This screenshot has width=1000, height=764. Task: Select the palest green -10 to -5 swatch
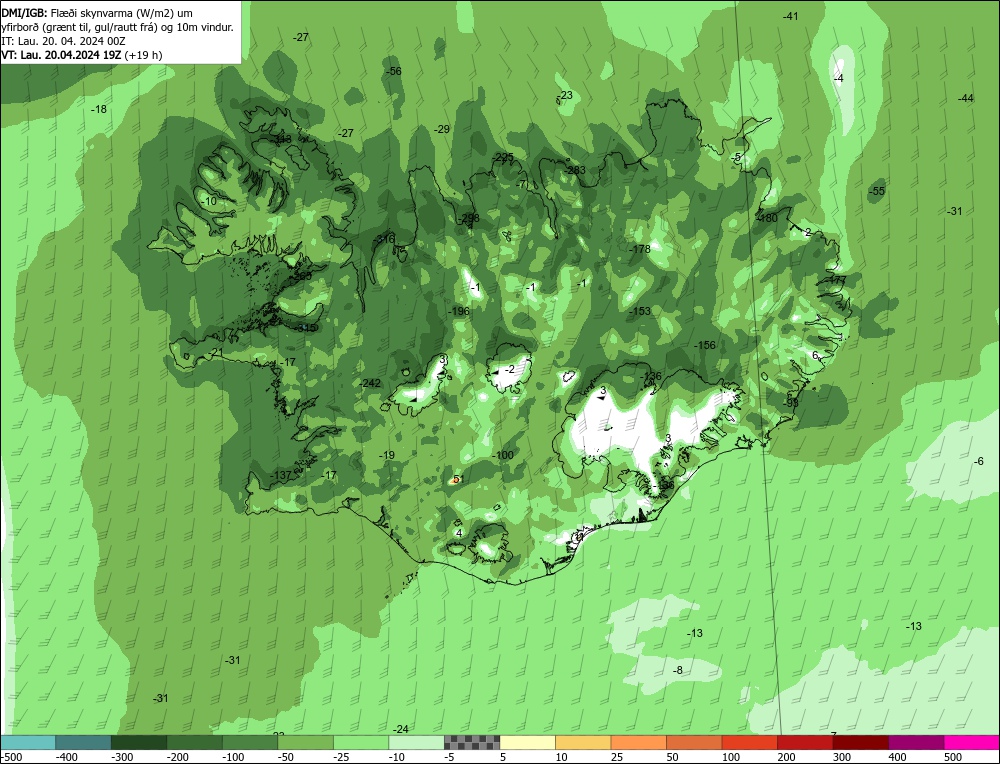[x=416, y=743]
